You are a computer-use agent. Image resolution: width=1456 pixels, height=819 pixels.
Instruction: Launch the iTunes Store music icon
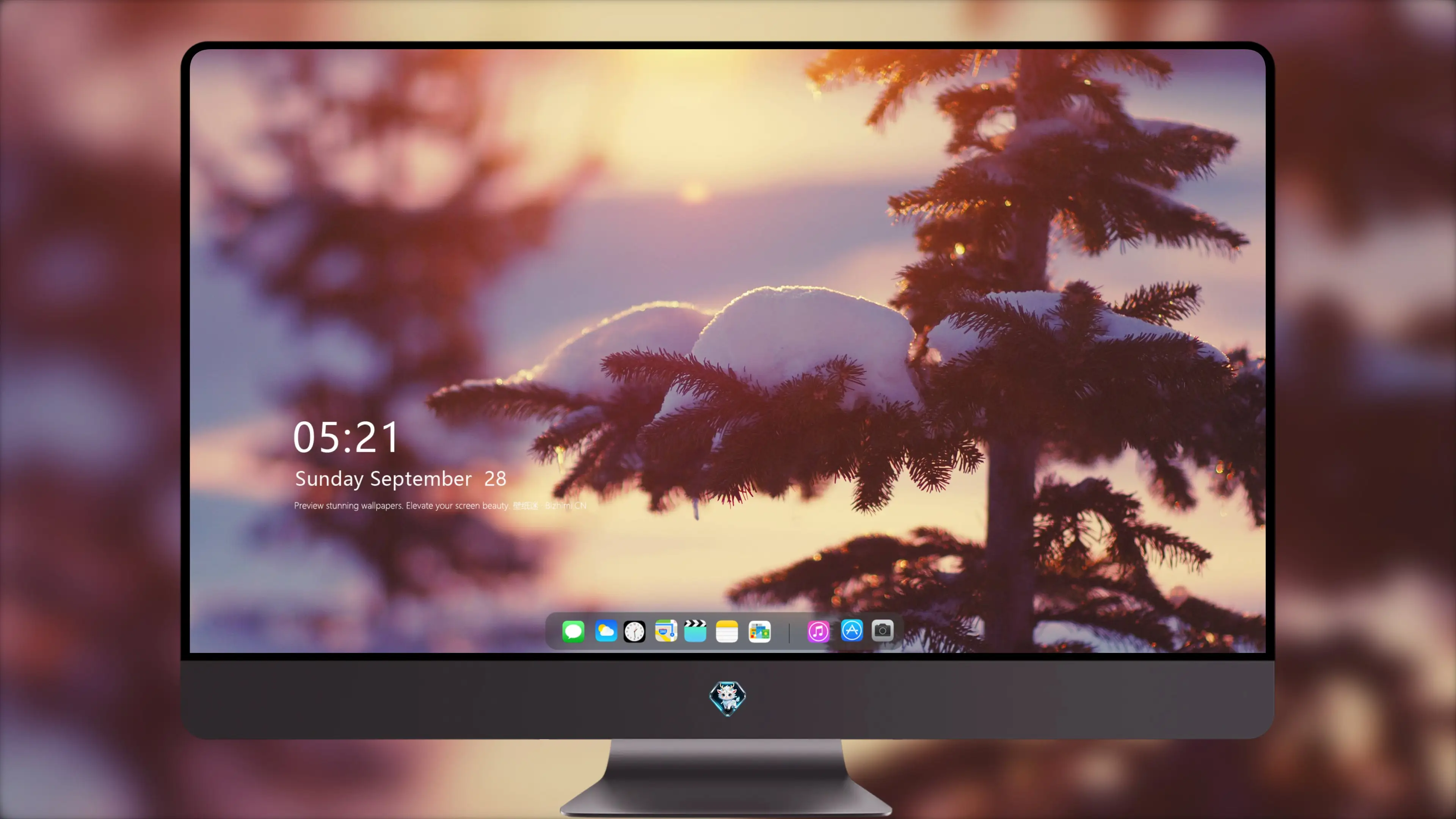click(x=819, y=631)
